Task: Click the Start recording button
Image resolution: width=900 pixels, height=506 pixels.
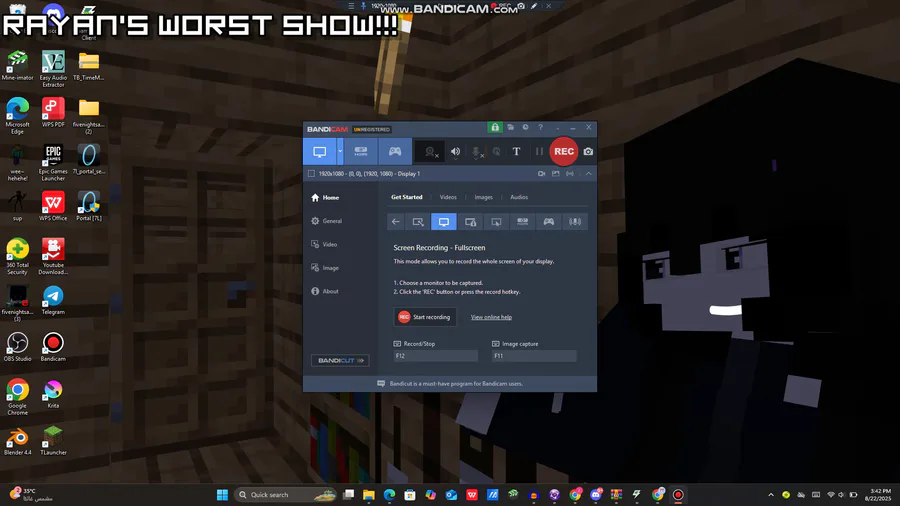Action: pos(425,317)
